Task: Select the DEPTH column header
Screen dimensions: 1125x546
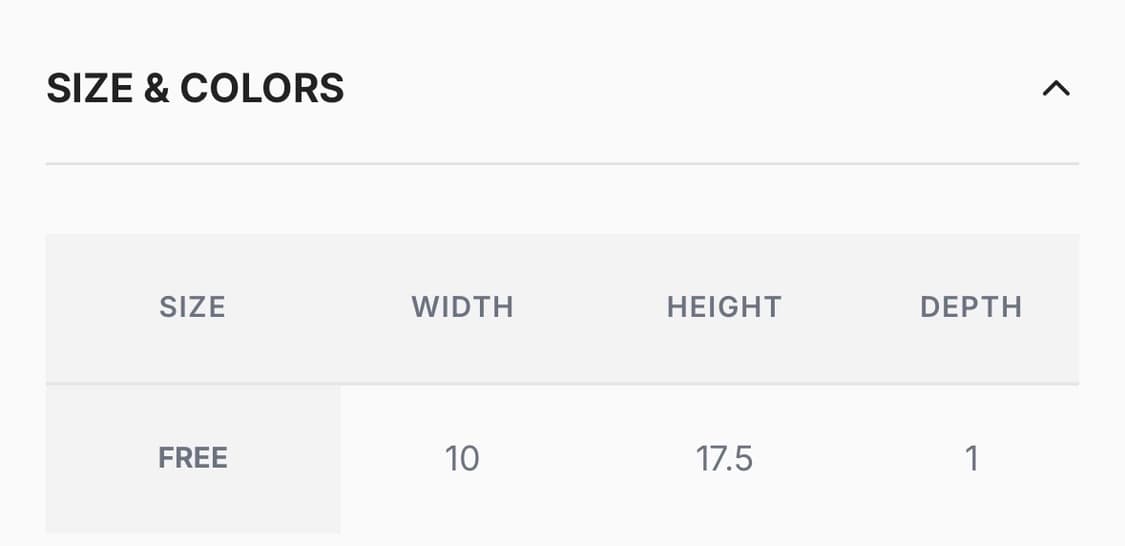Action: point(971,307)
